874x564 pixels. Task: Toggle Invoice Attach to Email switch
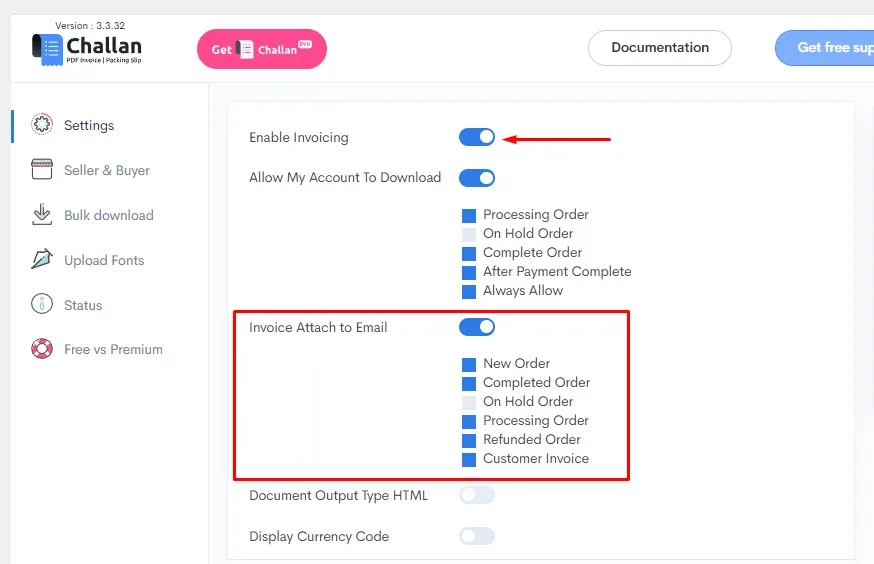coord(477,327)
